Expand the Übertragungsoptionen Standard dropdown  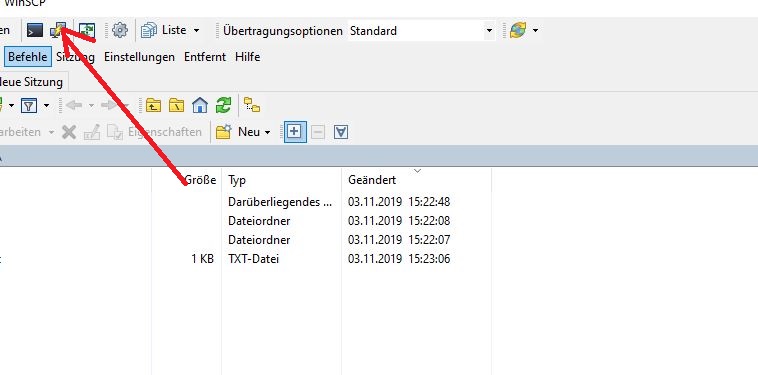[489, 31]
